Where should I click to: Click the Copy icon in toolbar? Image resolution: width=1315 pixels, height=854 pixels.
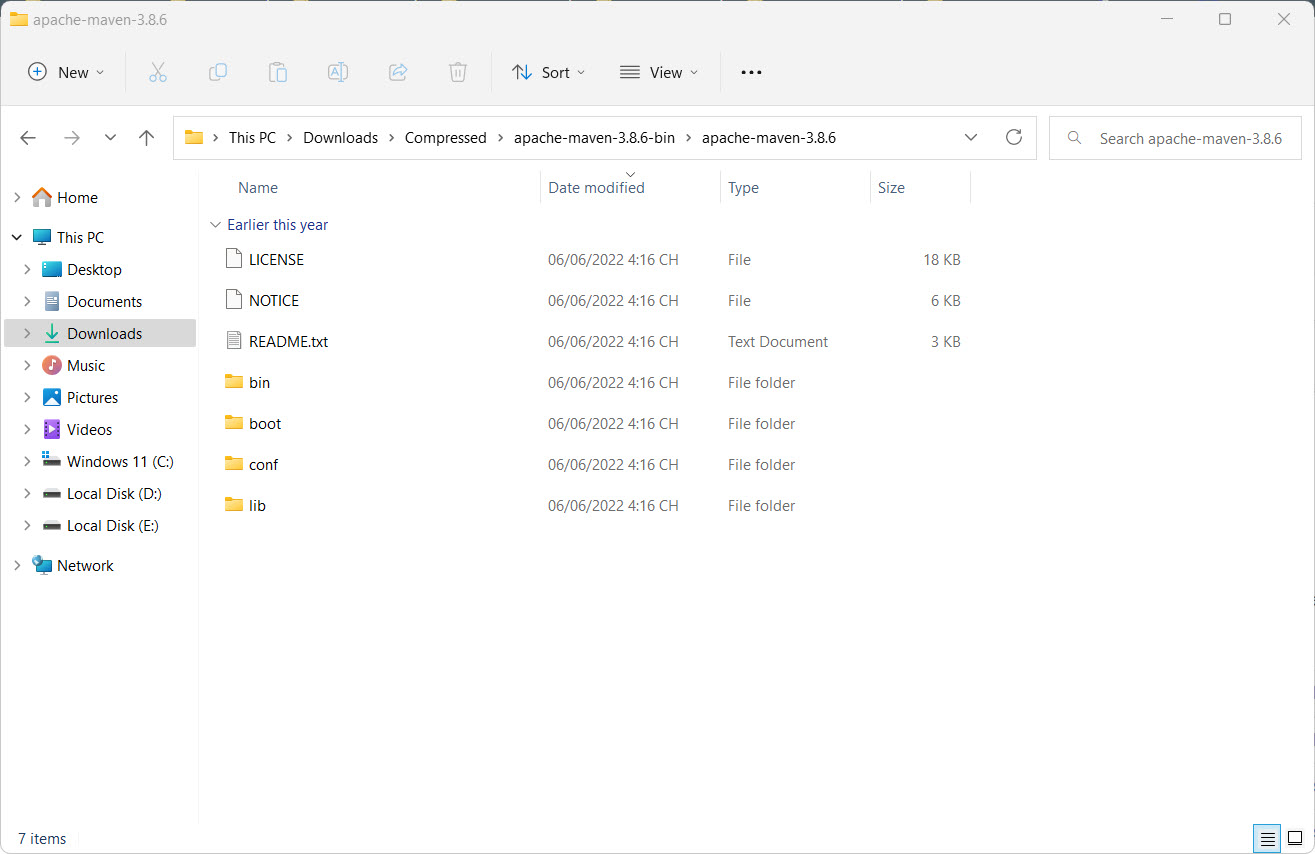pos(217,72)
